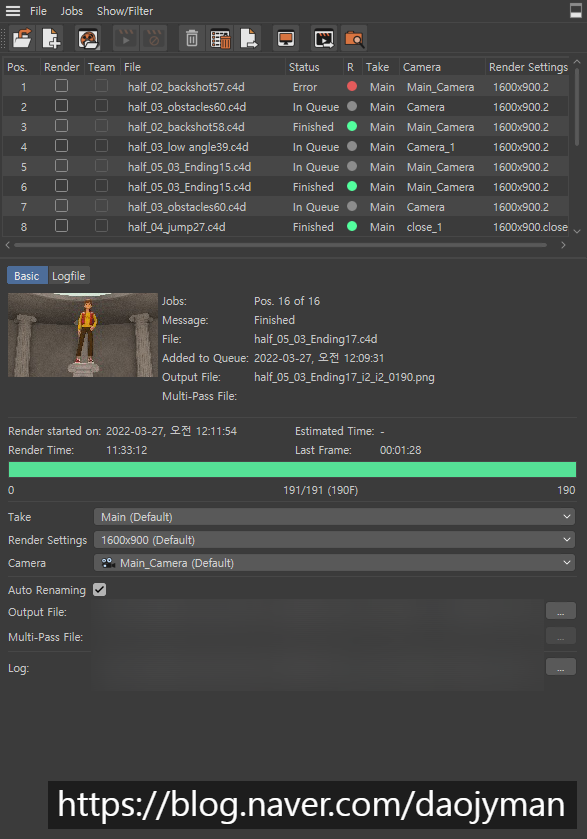The image size is (587, 839).
Task: Click the job list horizontal scrollbar
Action: click(x=280, y=245)
